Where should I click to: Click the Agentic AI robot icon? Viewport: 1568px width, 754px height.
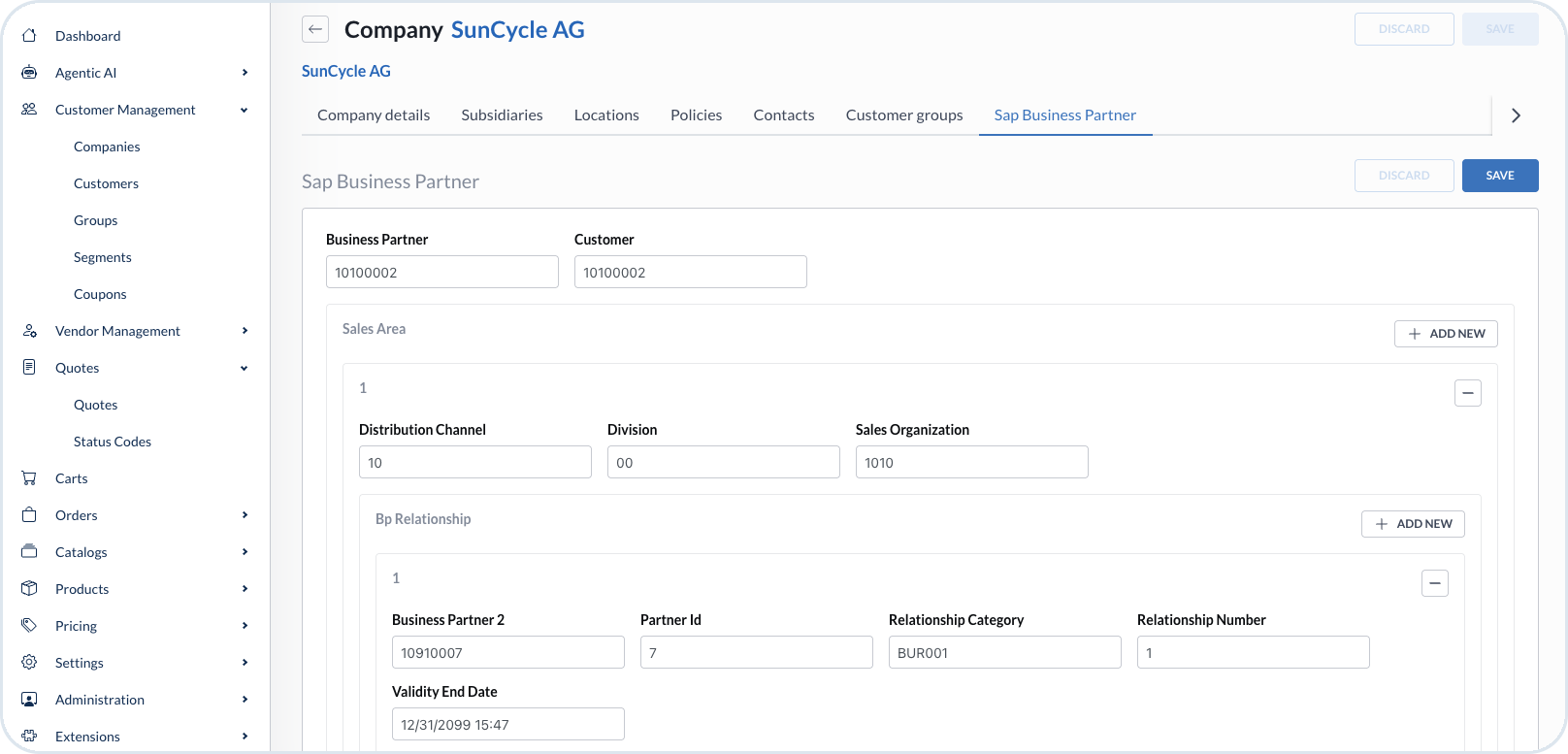point(29,73)
